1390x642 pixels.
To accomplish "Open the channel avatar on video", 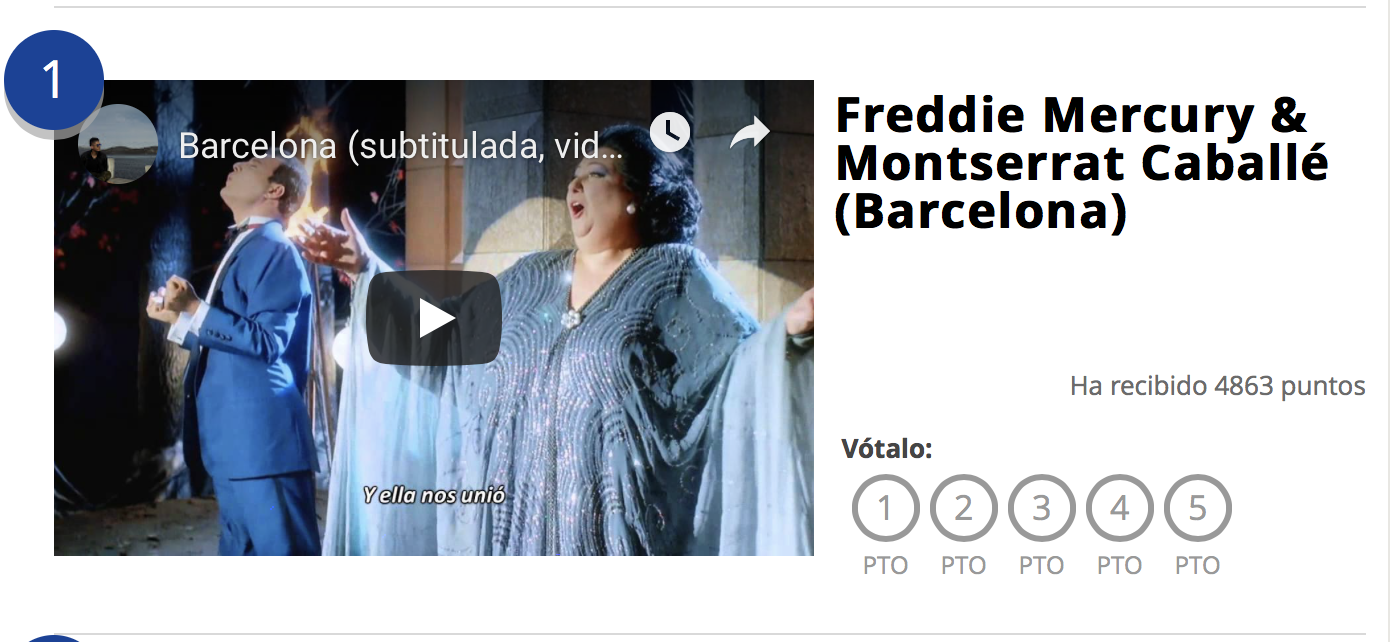I will 117,144.
